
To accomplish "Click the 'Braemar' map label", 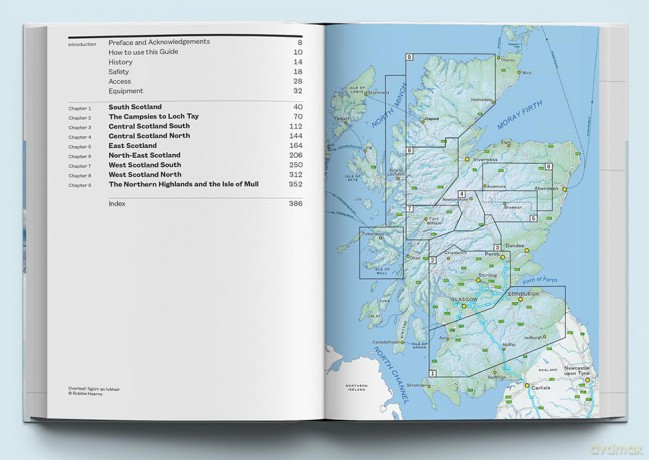I will 514,207.
